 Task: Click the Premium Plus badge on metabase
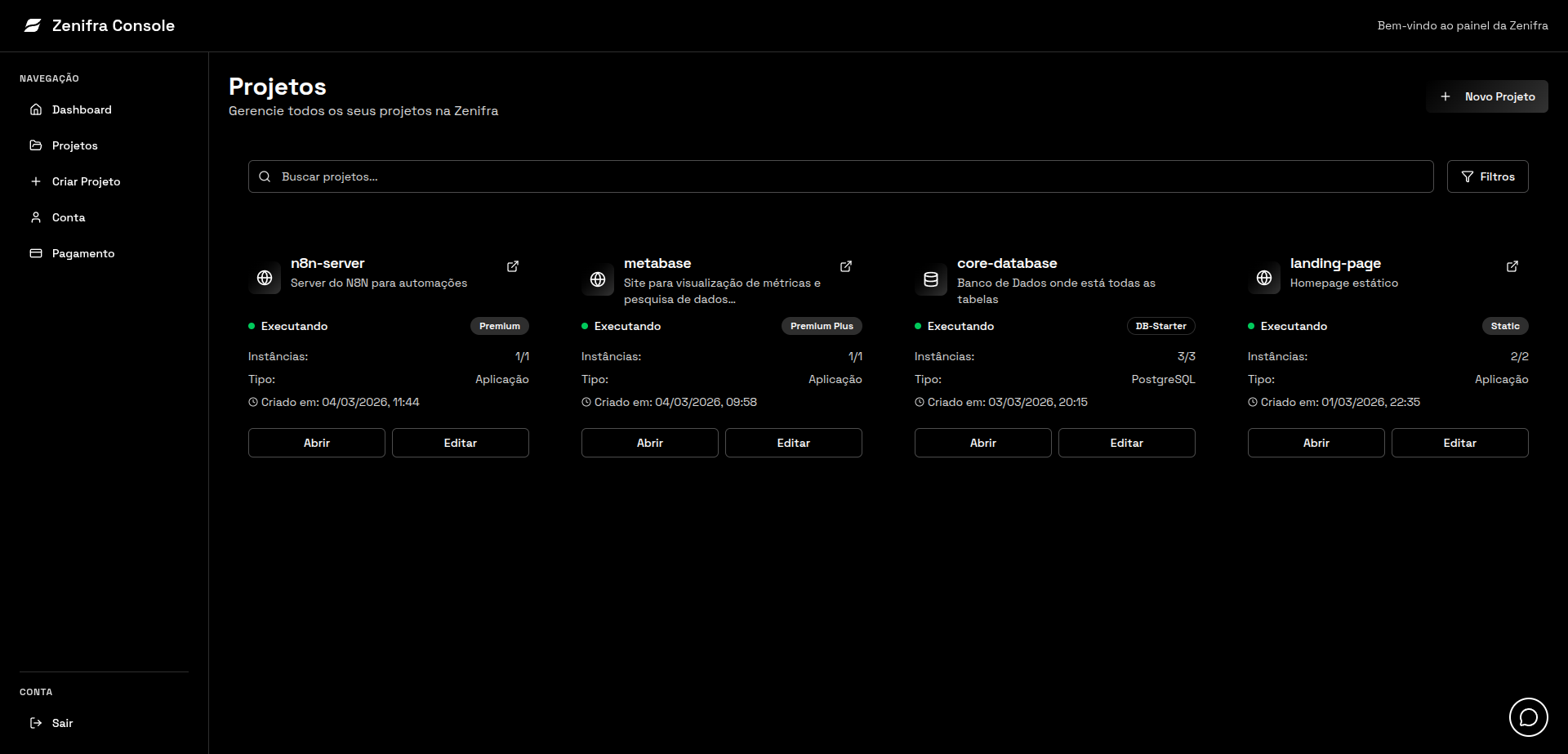[822, 325]
